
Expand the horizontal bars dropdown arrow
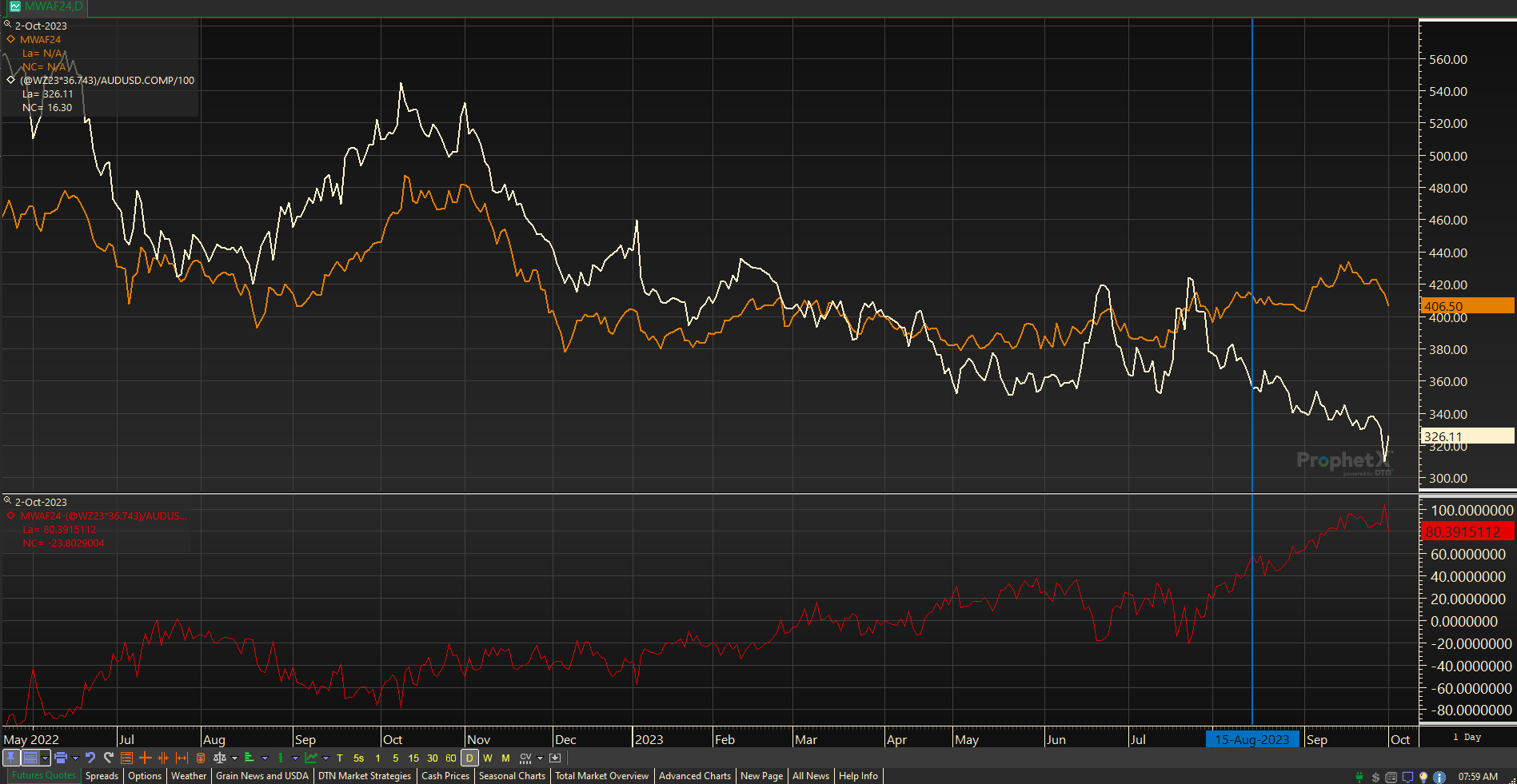point(265,758)
